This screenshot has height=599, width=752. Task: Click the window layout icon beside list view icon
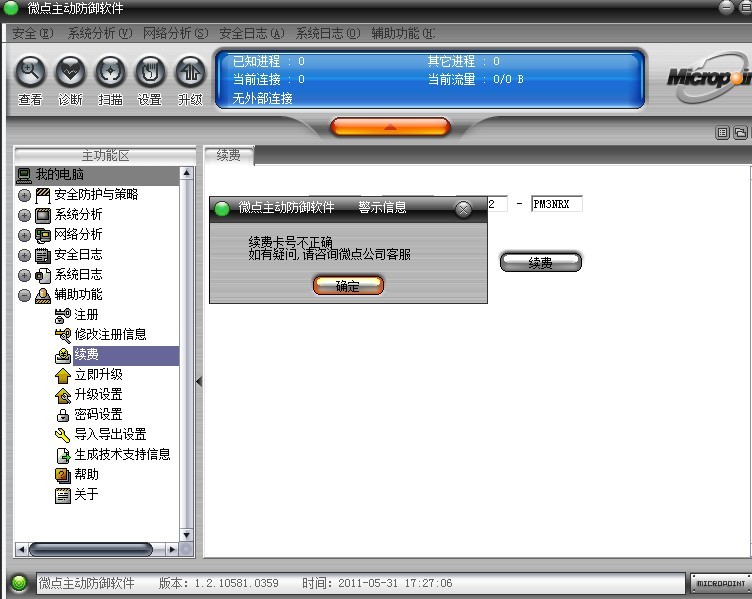740,133
